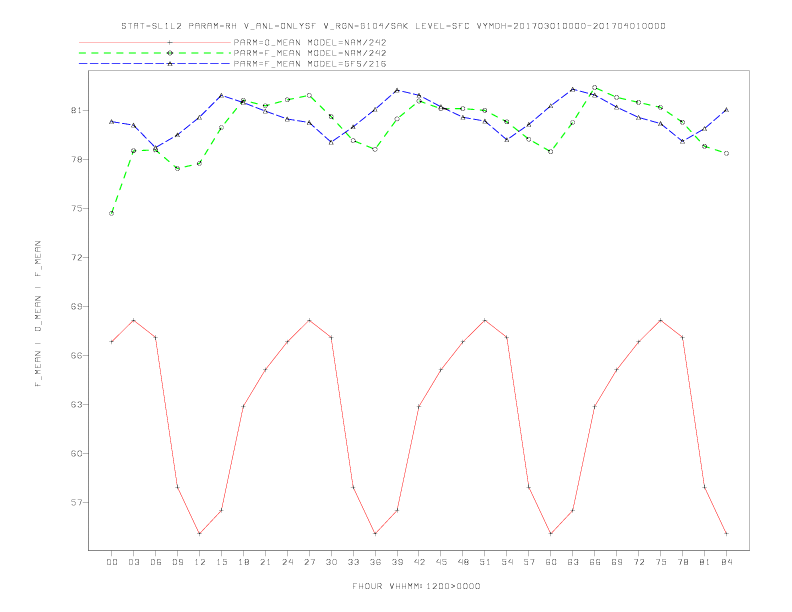Click y-axis tick label 66
The height and width of the screenshot is (612, 792).
click(x=77, y=355)
